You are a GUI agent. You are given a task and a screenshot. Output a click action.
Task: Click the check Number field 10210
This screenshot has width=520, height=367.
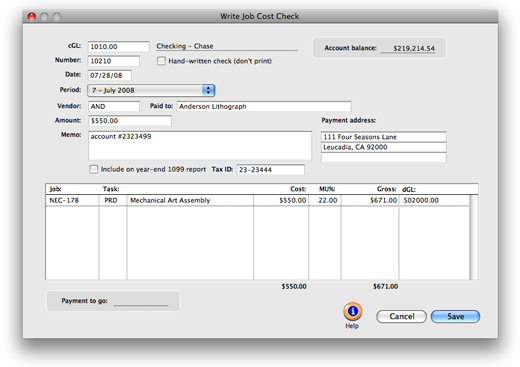(x=114, y=61)
